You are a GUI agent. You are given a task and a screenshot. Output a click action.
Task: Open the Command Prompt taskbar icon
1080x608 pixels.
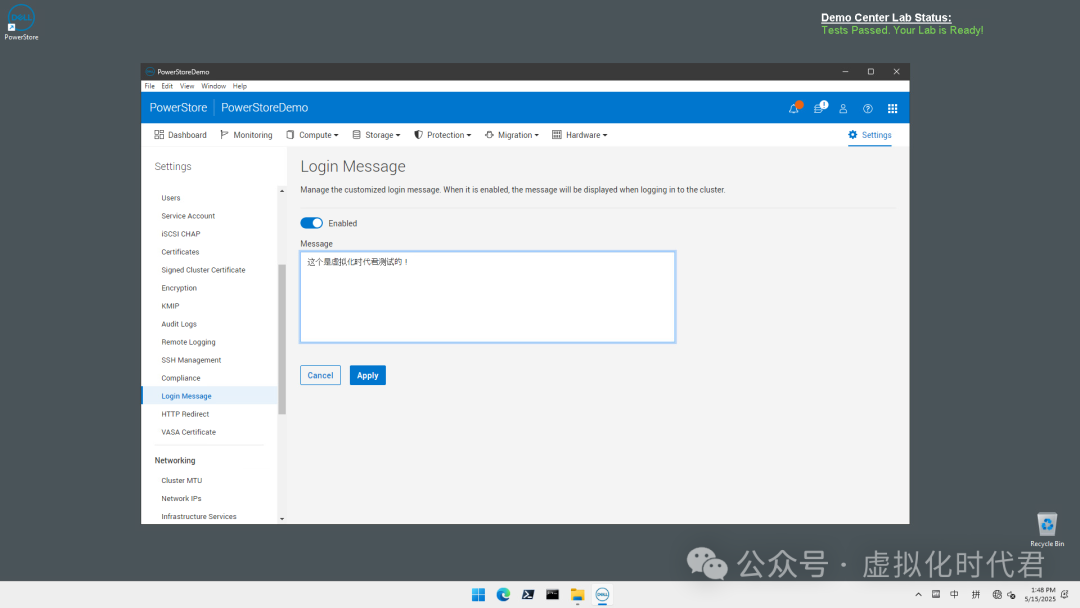552,595
